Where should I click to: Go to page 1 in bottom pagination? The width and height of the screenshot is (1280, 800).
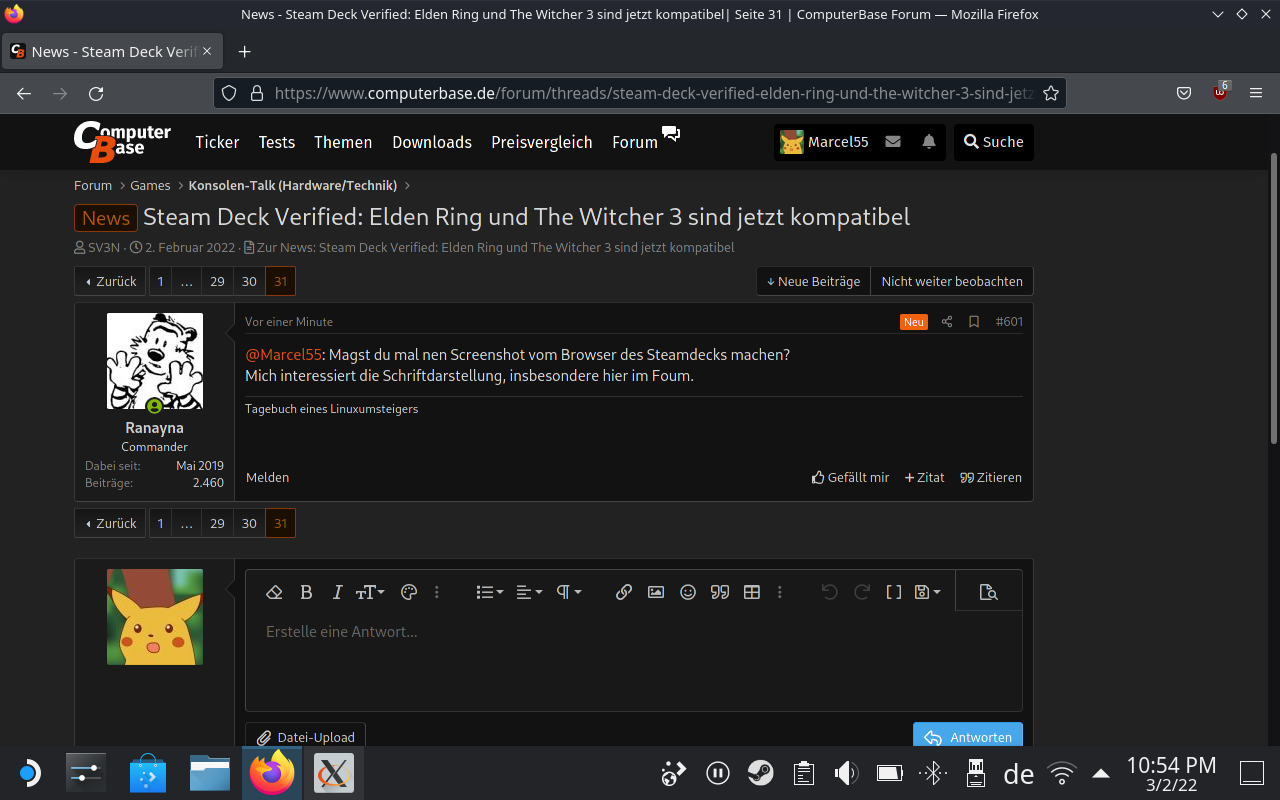coord(160,523)
